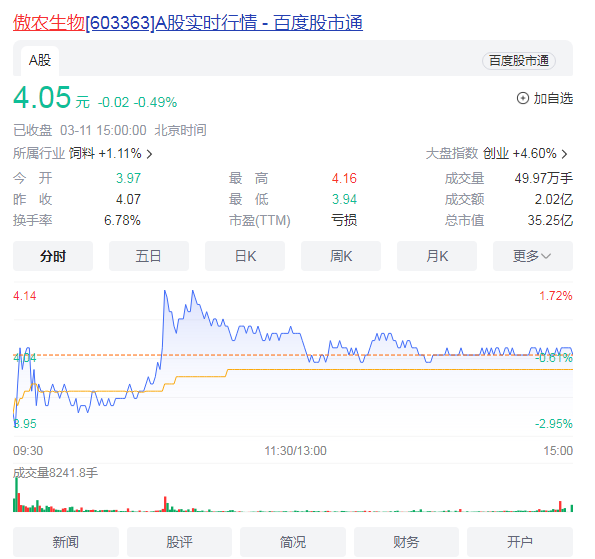595x559 pixels.
Task: Click the timestamp 03-11 15:00:00
Action: tap(103, 131)
